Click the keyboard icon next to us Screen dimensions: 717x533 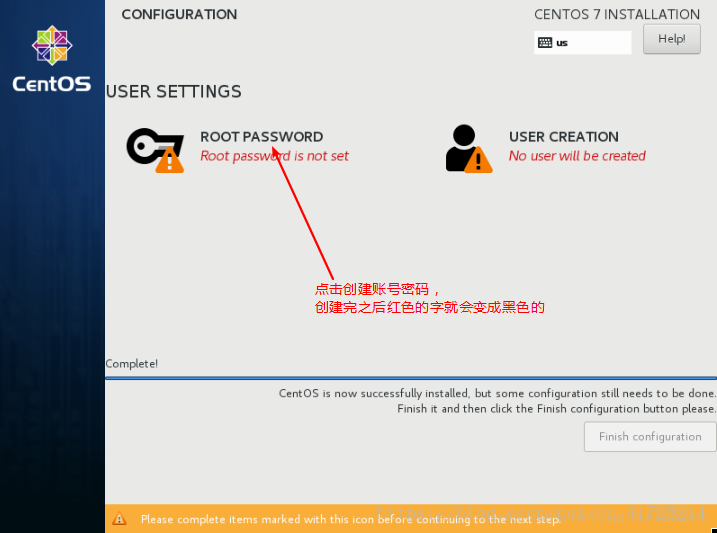click(x=545, y=43)
